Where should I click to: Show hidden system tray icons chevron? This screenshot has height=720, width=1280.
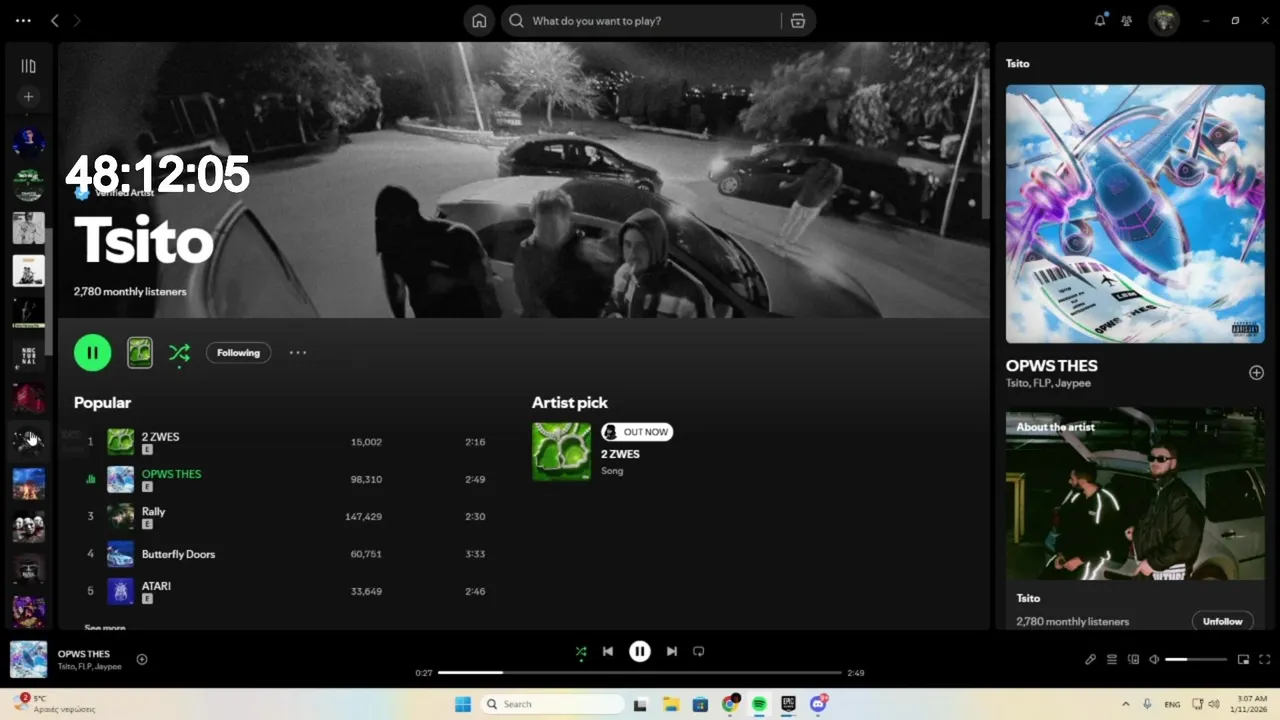1126,704
